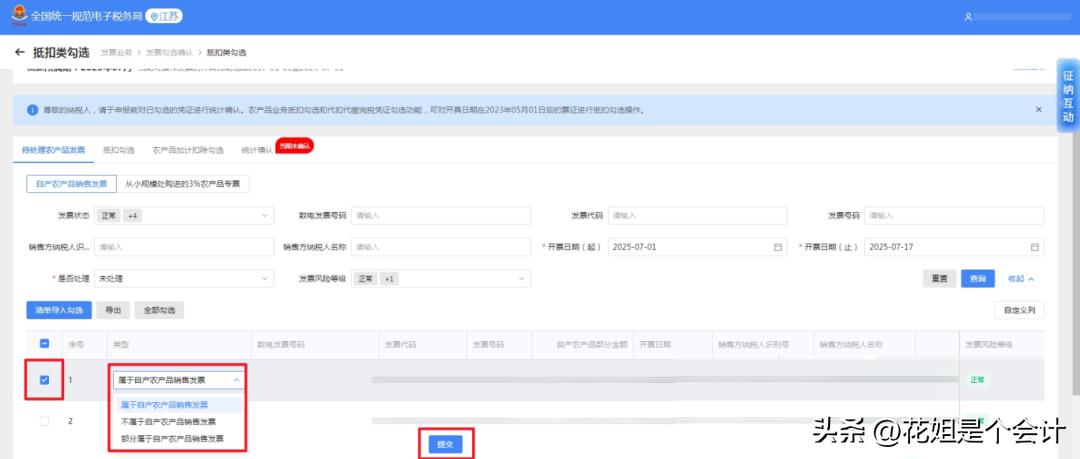Click the 开票日期 column header

tap(655, 344)
